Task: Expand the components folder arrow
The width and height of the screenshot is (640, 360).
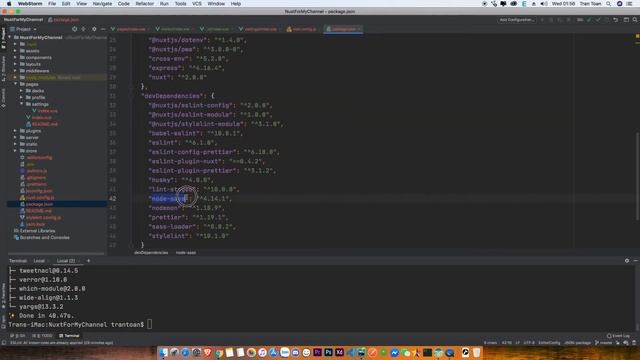Action: coord(16,58)
